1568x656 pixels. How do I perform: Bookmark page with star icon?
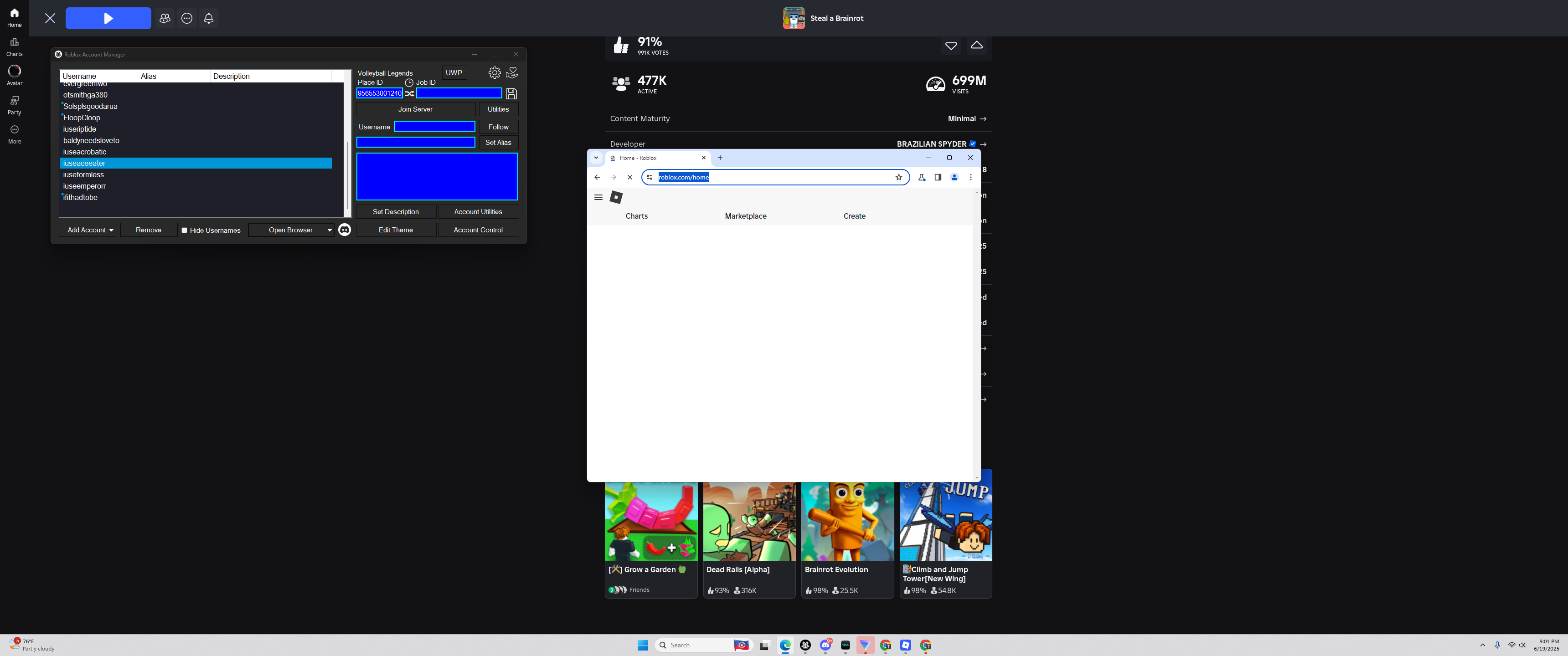pyautogui.click(x=898, y=178)
